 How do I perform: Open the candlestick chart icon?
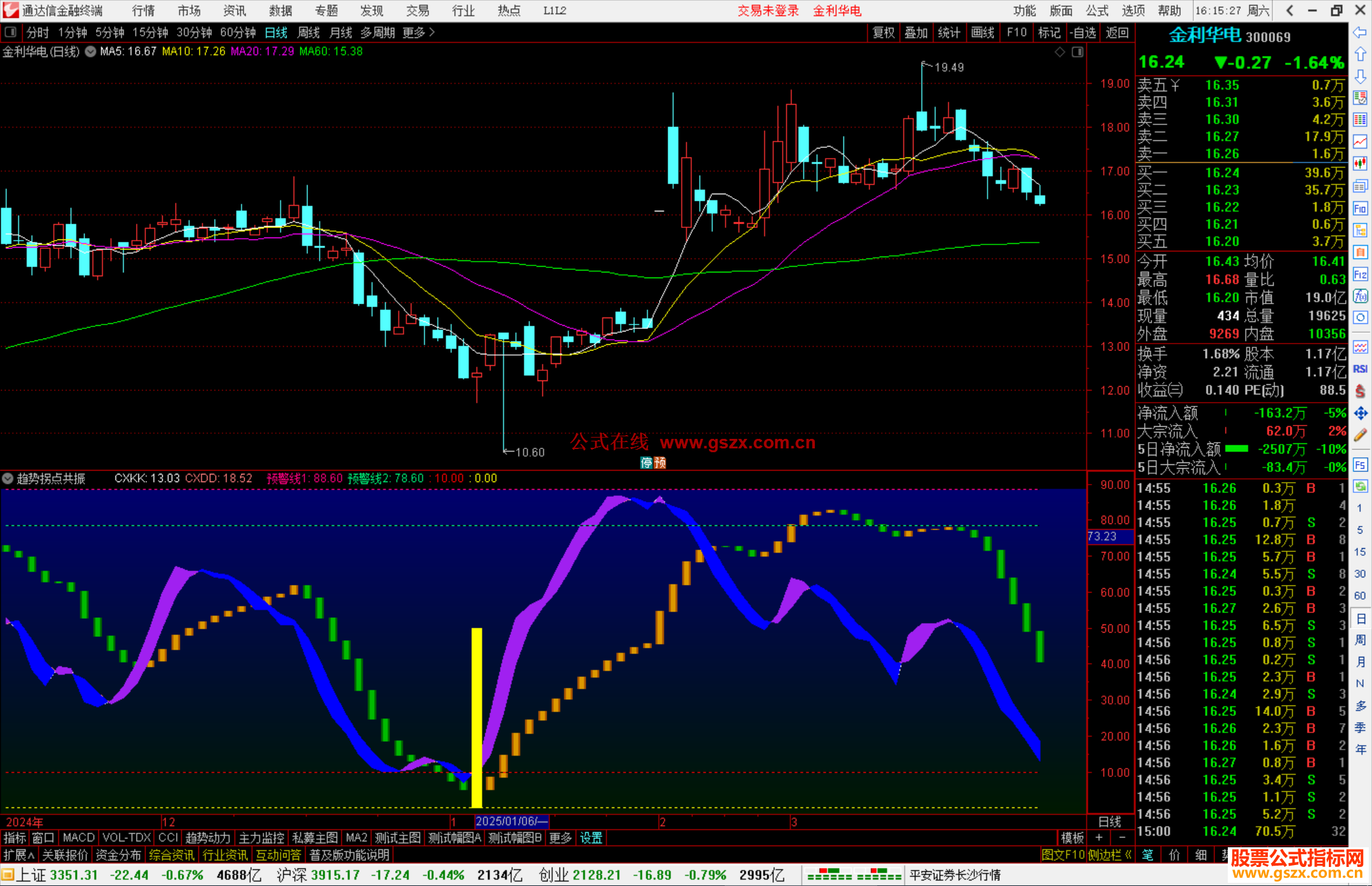[1360, 164]
